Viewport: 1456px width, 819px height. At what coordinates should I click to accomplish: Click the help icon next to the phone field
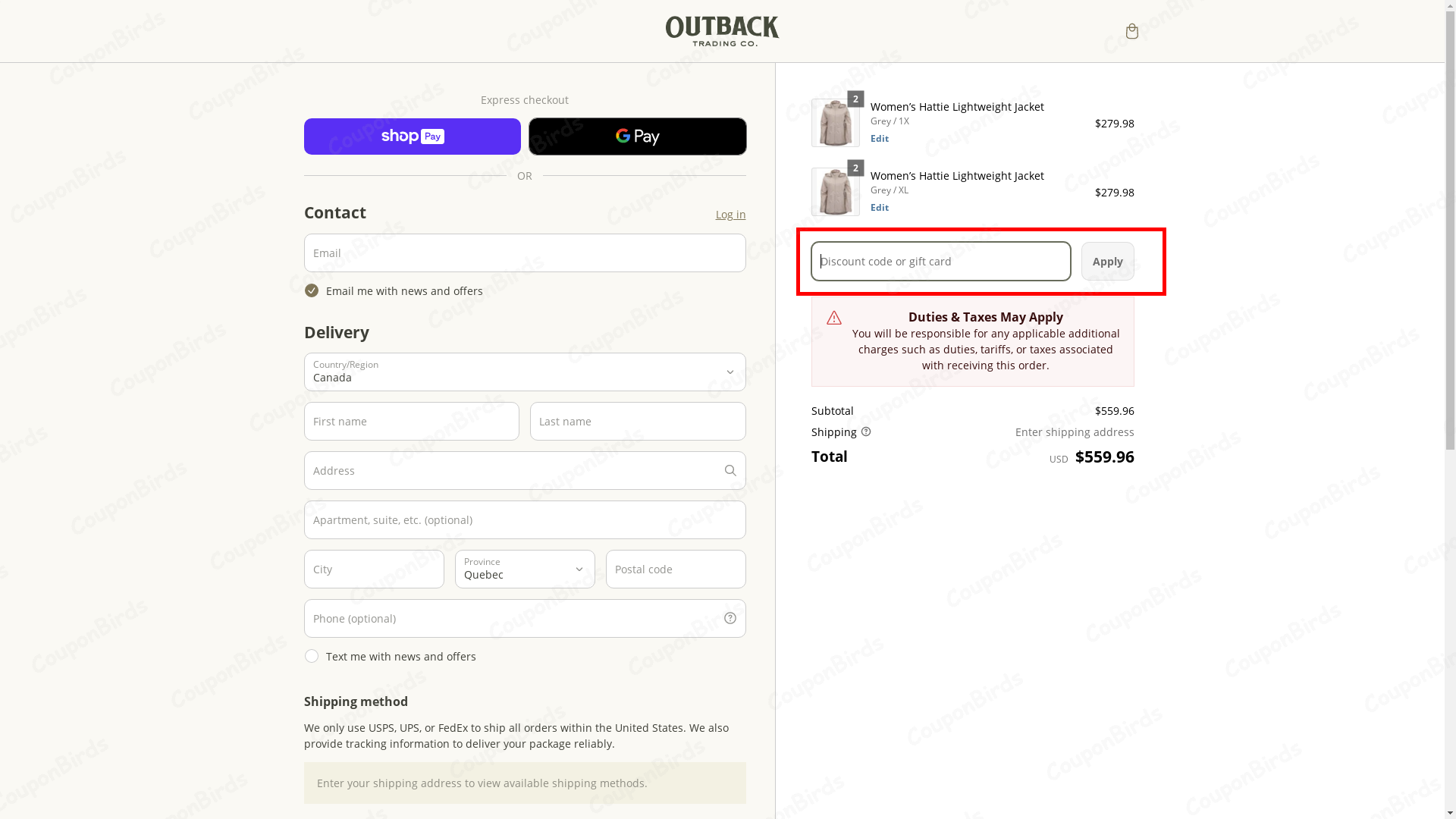pyautogui.click(x=730, y=618)
